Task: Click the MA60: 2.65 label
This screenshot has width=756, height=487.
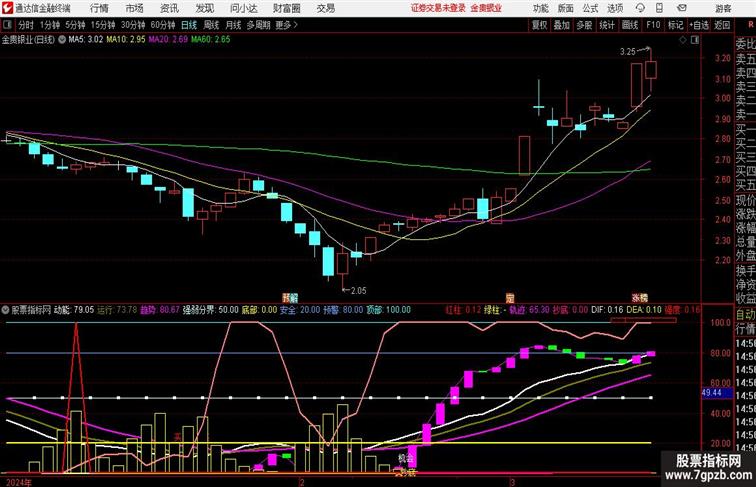Action: (x=211, y=40)
